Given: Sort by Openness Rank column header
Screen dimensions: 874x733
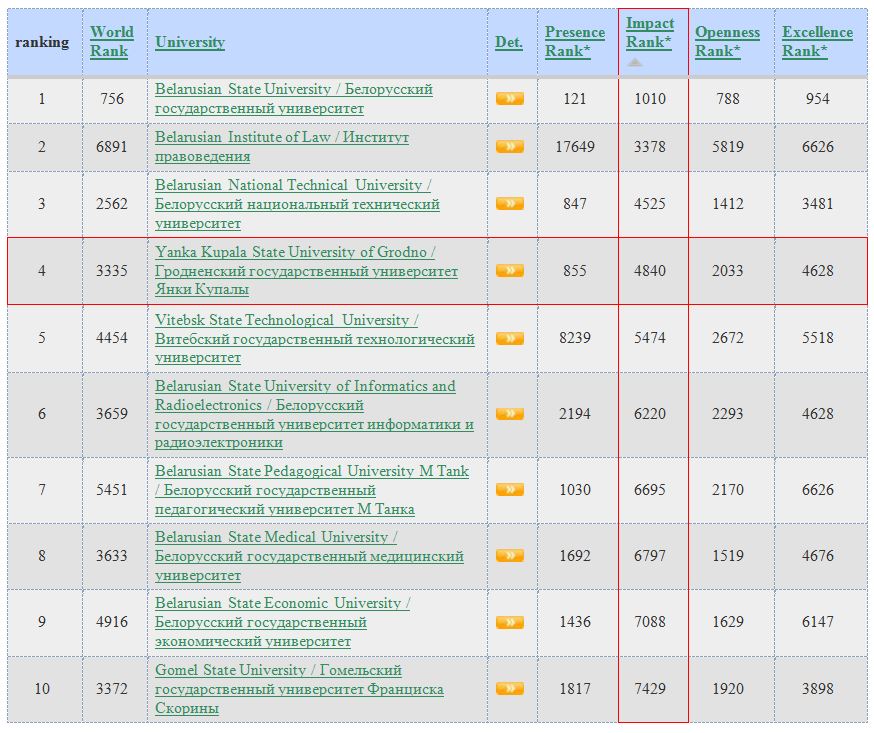Looking at the screenshot, I should click(727, 41).
